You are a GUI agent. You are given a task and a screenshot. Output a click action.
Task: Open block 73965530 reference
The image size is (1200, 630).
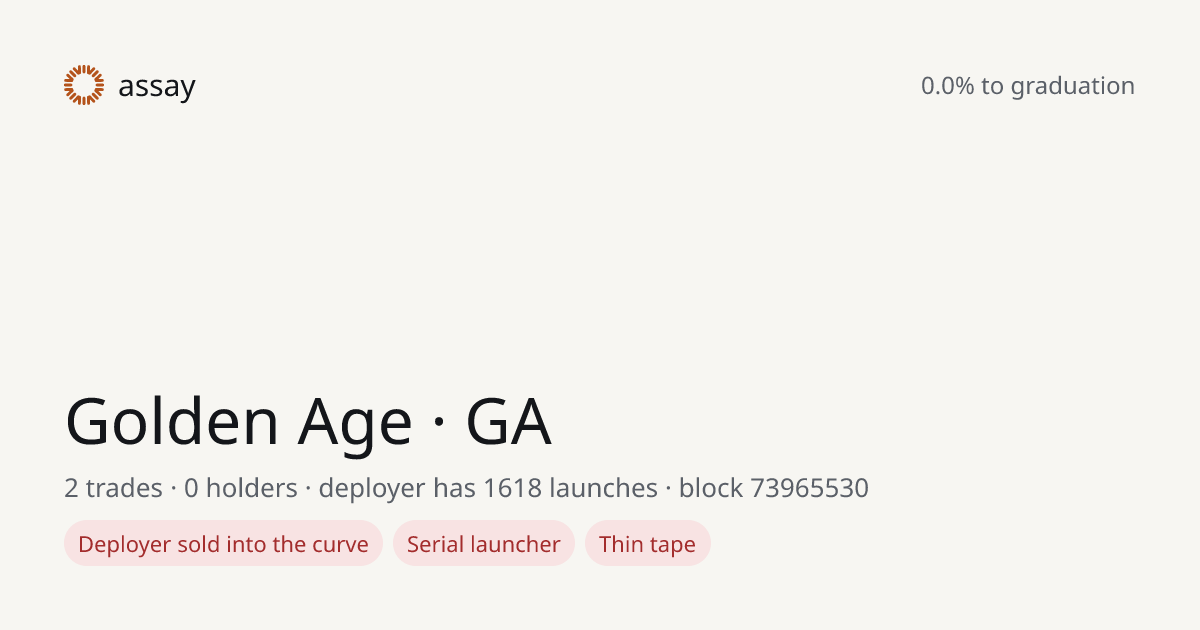[x=774, y=488]
